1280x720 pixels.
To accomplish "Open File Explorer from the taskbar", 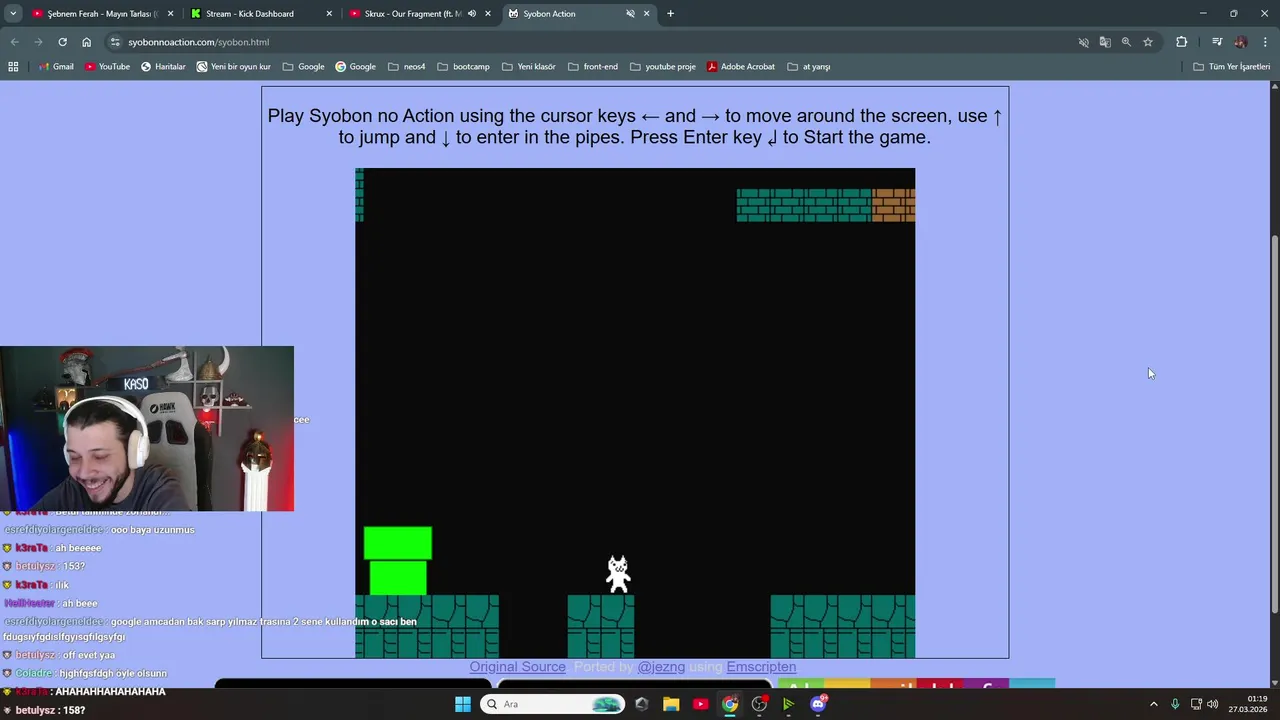I will tap(671, 704).
